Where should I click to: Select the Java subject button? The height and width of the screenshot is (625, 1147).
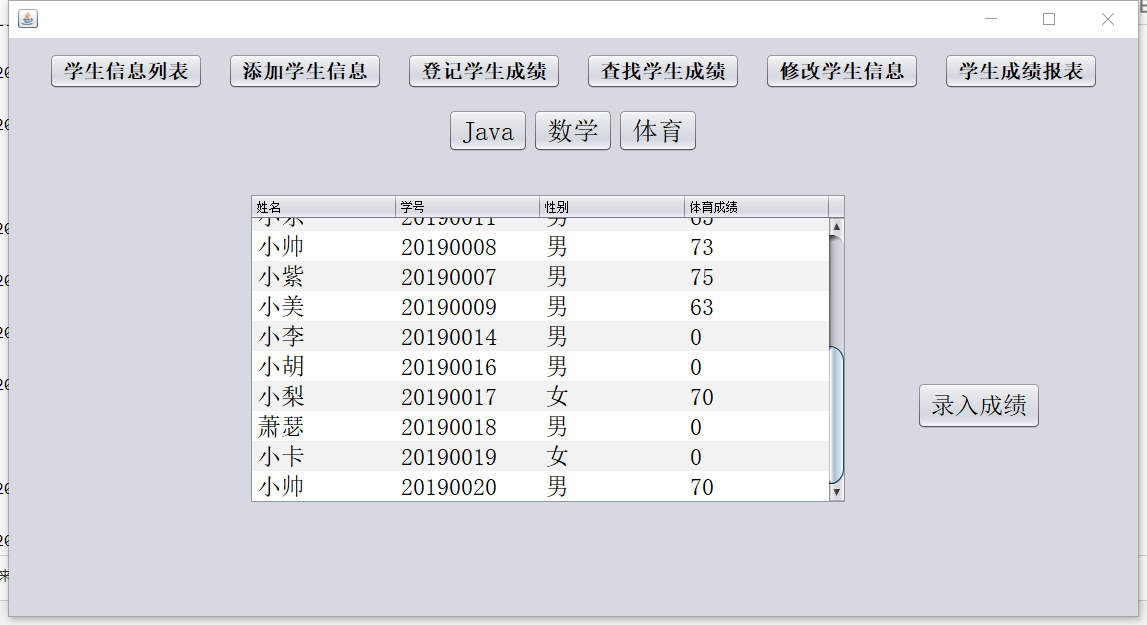tap(488, 131)
